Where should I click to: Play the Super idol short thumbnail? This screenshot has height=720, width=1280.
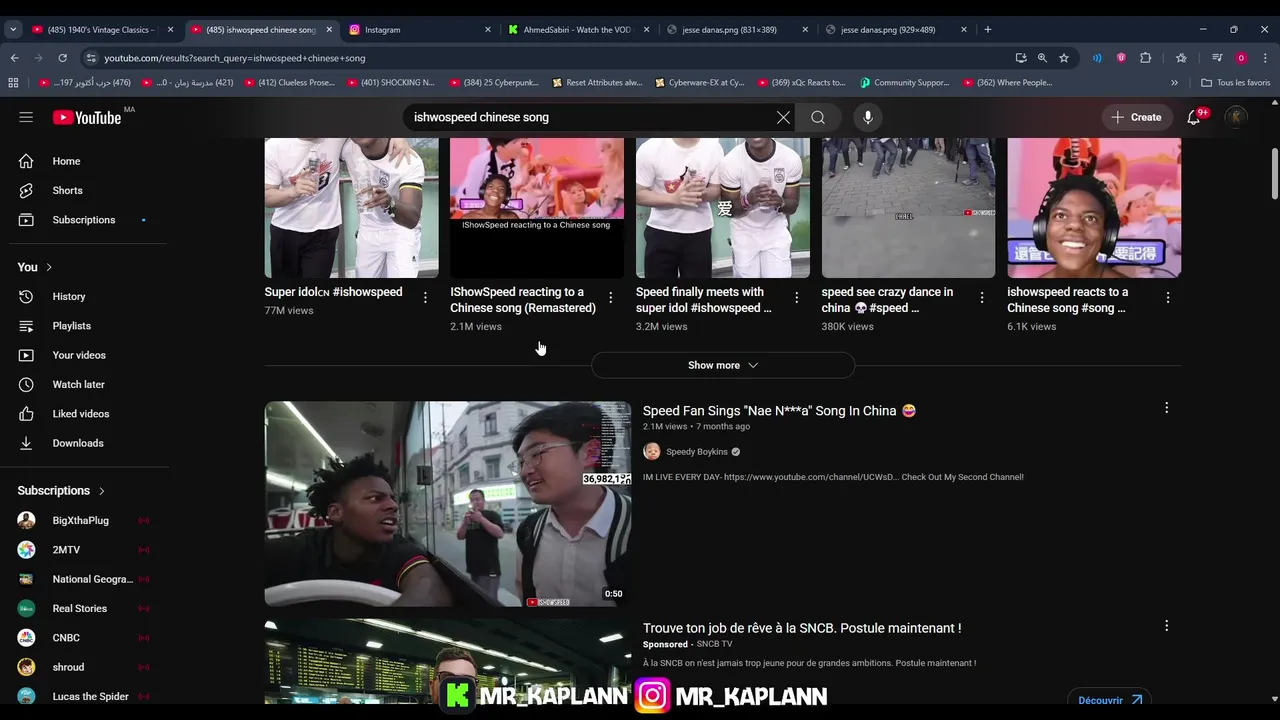351,208
